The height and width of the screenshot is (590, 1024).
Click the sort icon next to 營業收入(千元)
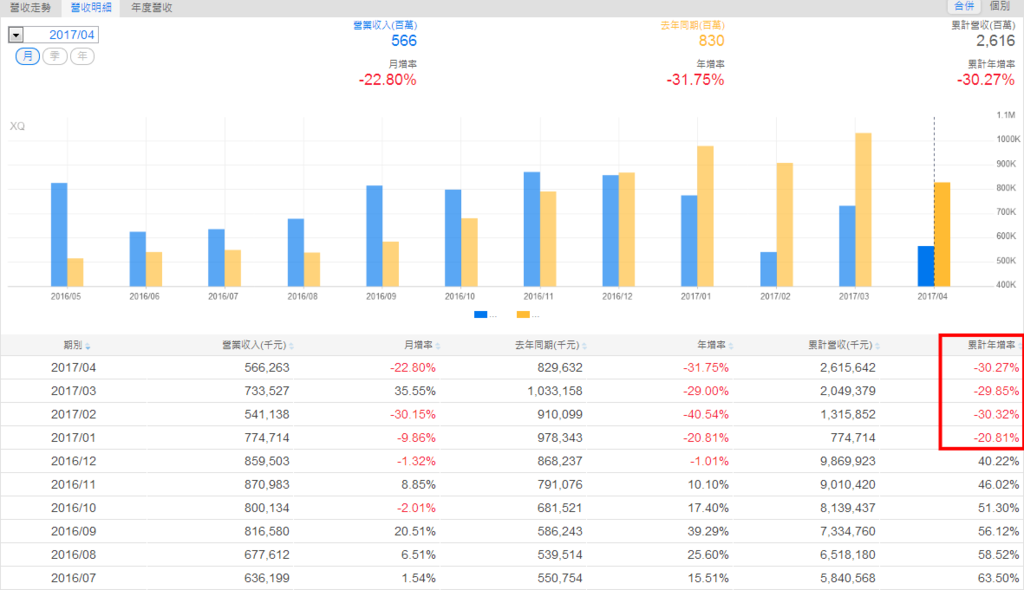(x=291, y=346)
